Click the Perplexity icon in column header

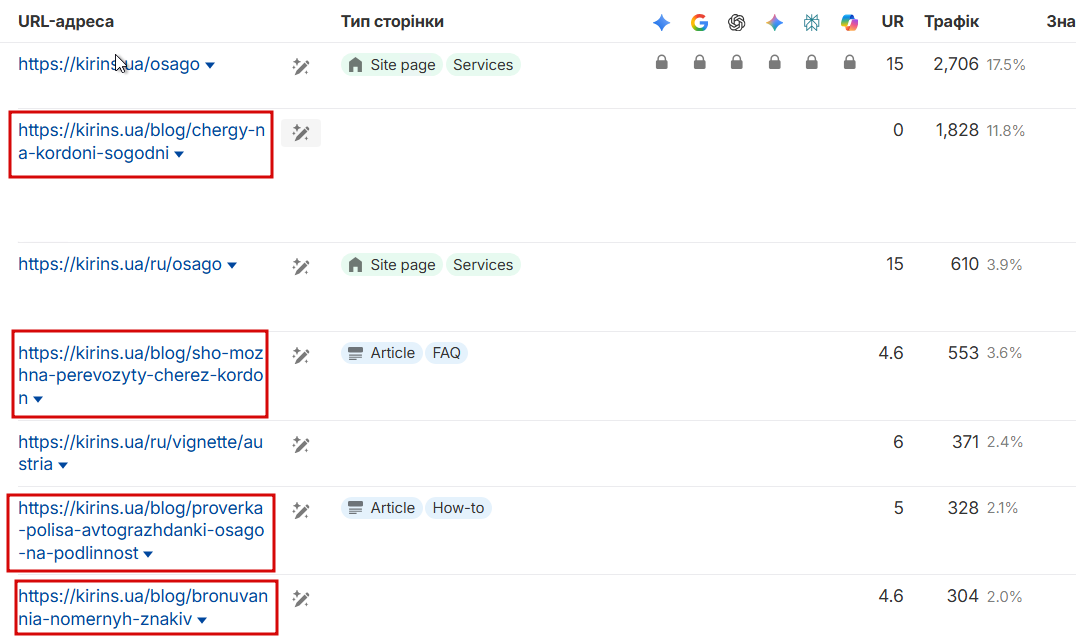811,23
